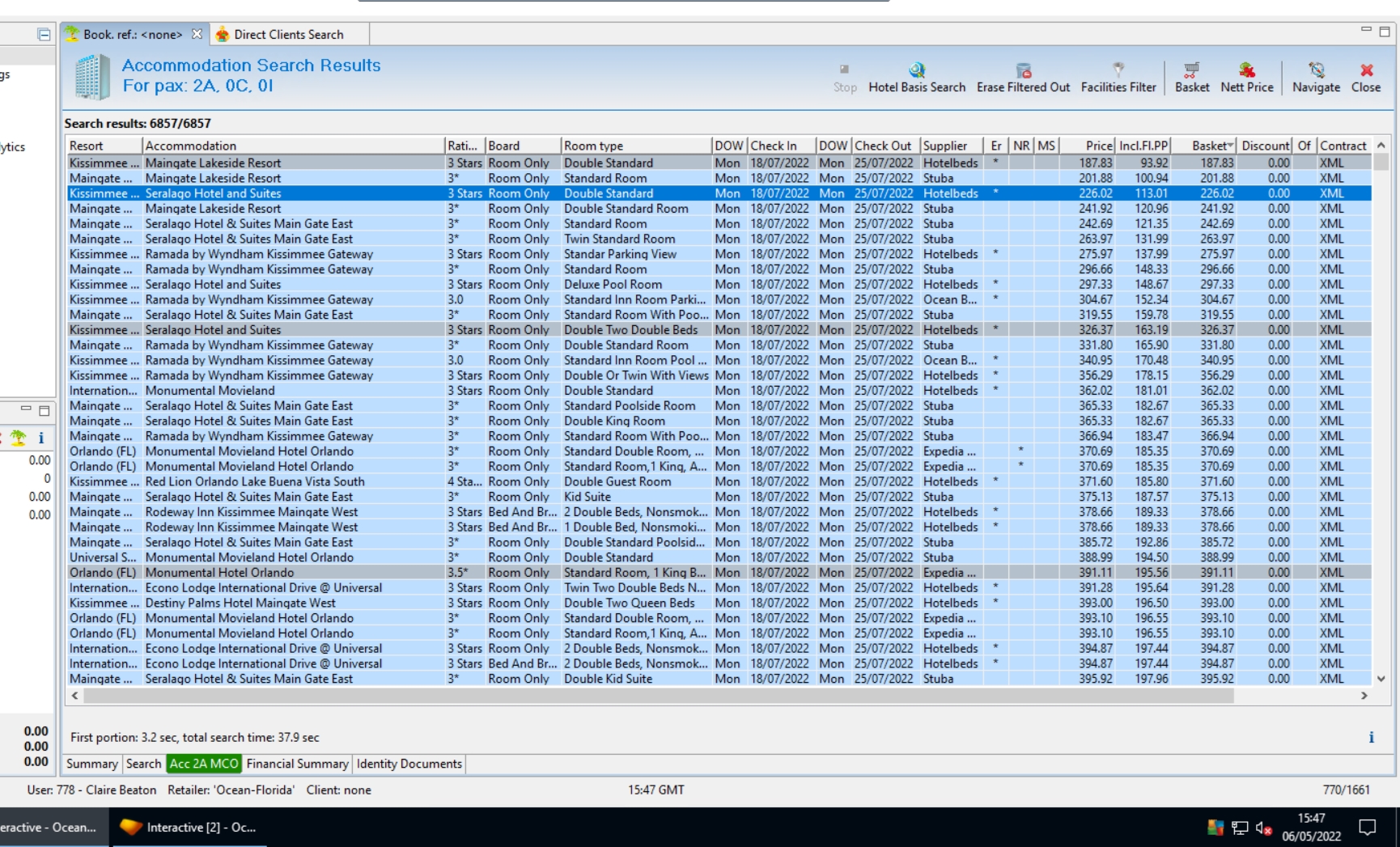This screenshot has width=1400, height=847.
Task: Open the Basket from the toolbar
Action: [x=1192, y=78]
